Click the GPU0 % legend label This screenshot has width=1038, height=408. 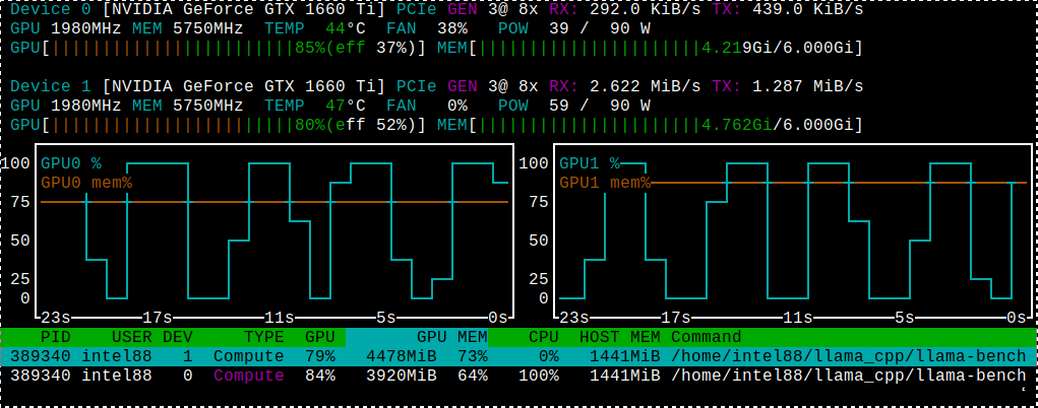pos(71,163)
